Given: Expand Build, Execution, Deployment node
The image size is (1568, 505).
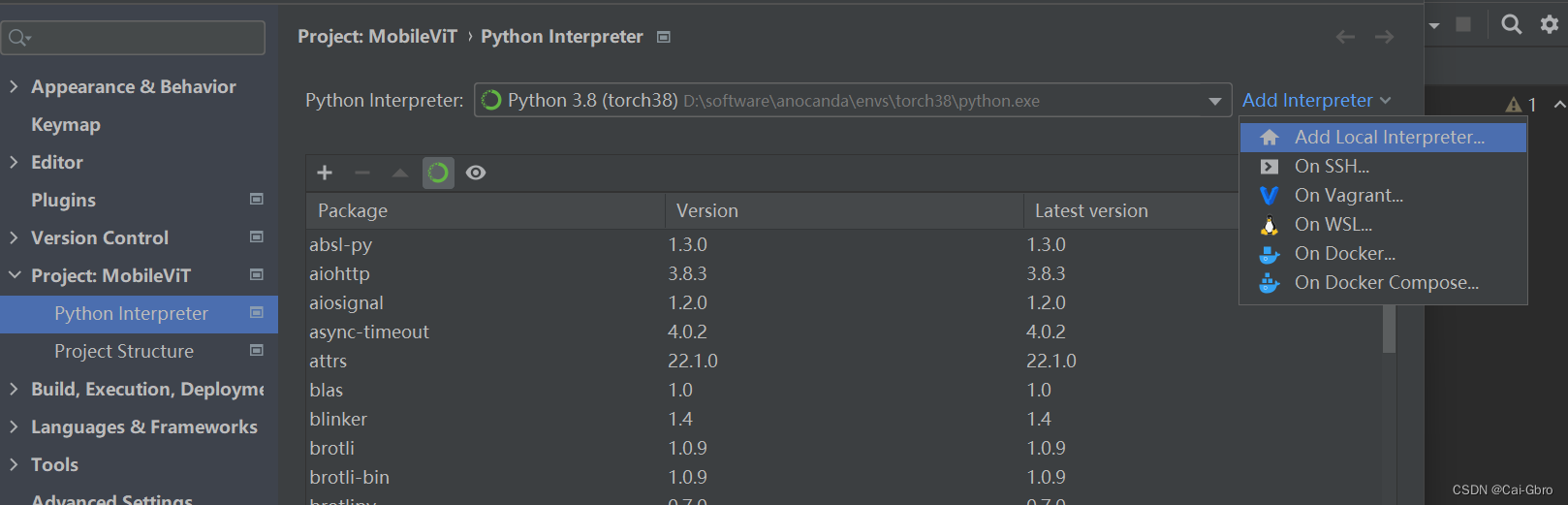Looking at the screenshot, I should coord(14,389).
